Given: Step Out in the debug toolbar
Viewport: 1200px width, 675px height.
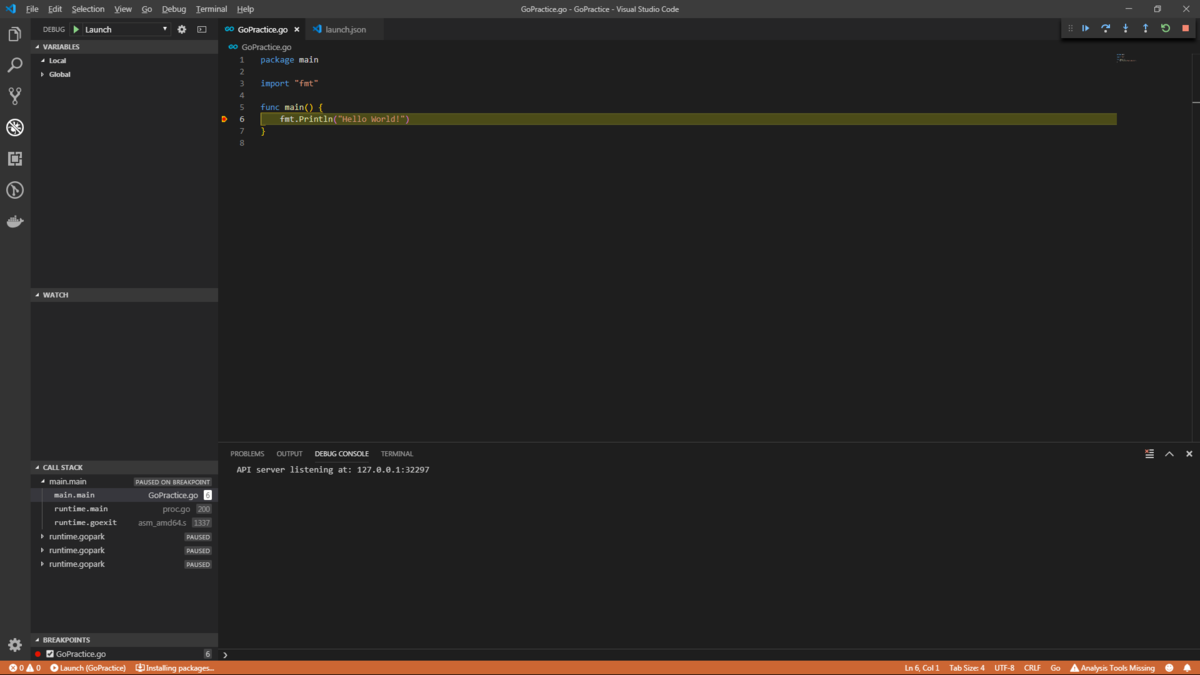Looking at the screenshot, I should 1146,28.
